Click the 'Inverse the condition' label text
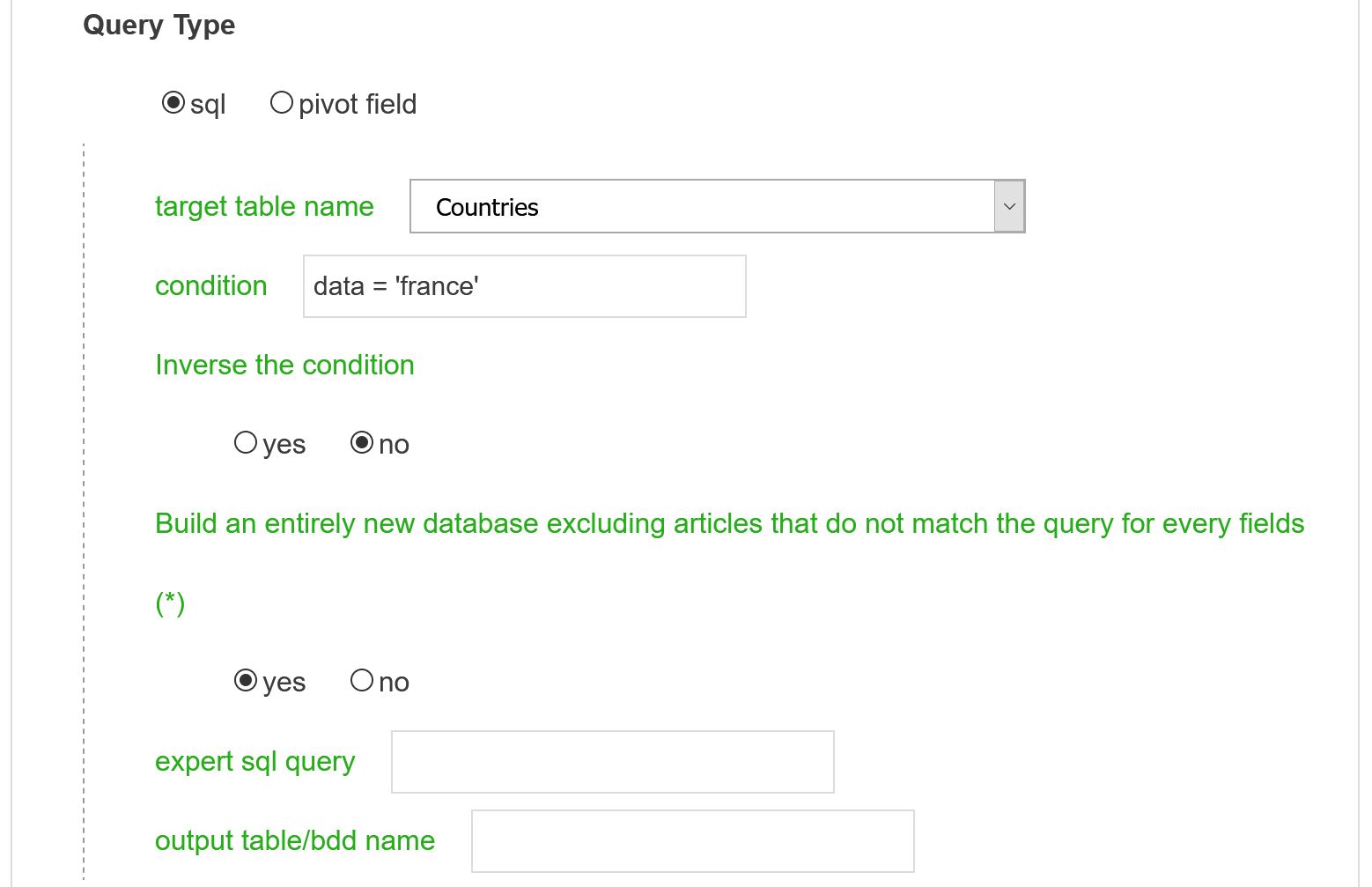The height and width of the screenshot is (887, 1372). [284, 365]
